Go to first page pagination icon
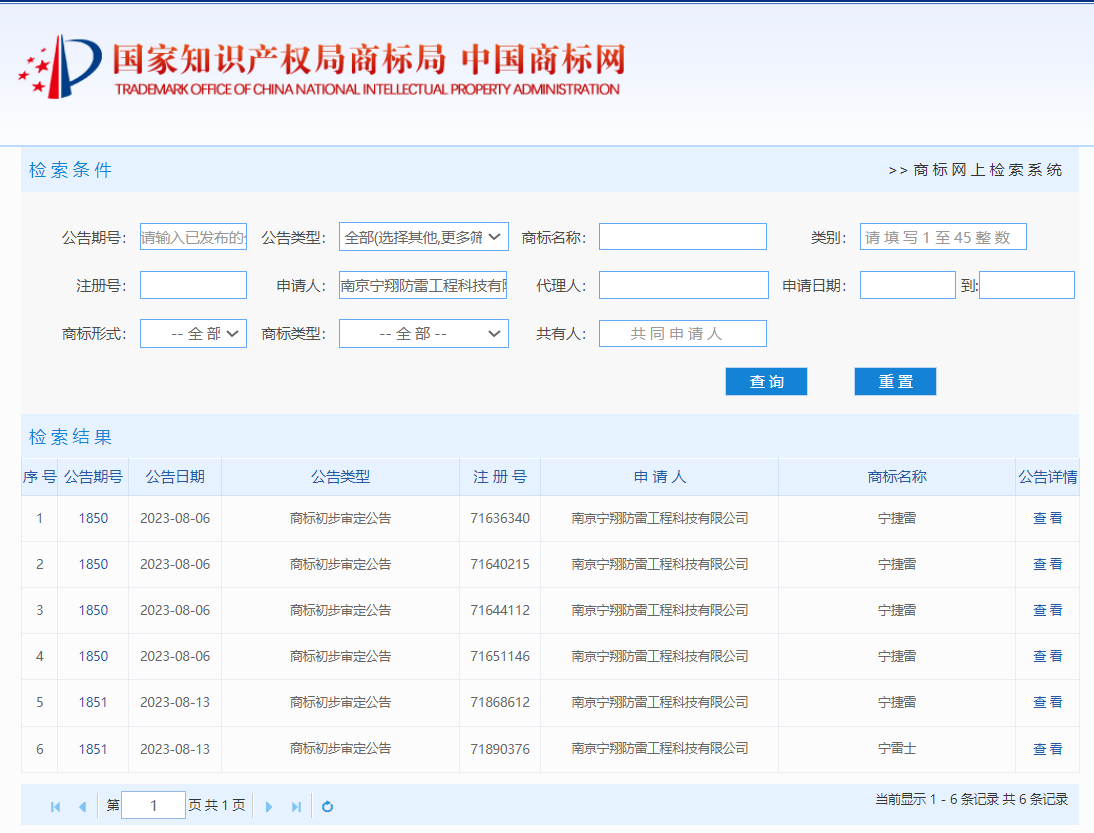The width and height of the screenshot is (1094, 833). pos(55,807)
